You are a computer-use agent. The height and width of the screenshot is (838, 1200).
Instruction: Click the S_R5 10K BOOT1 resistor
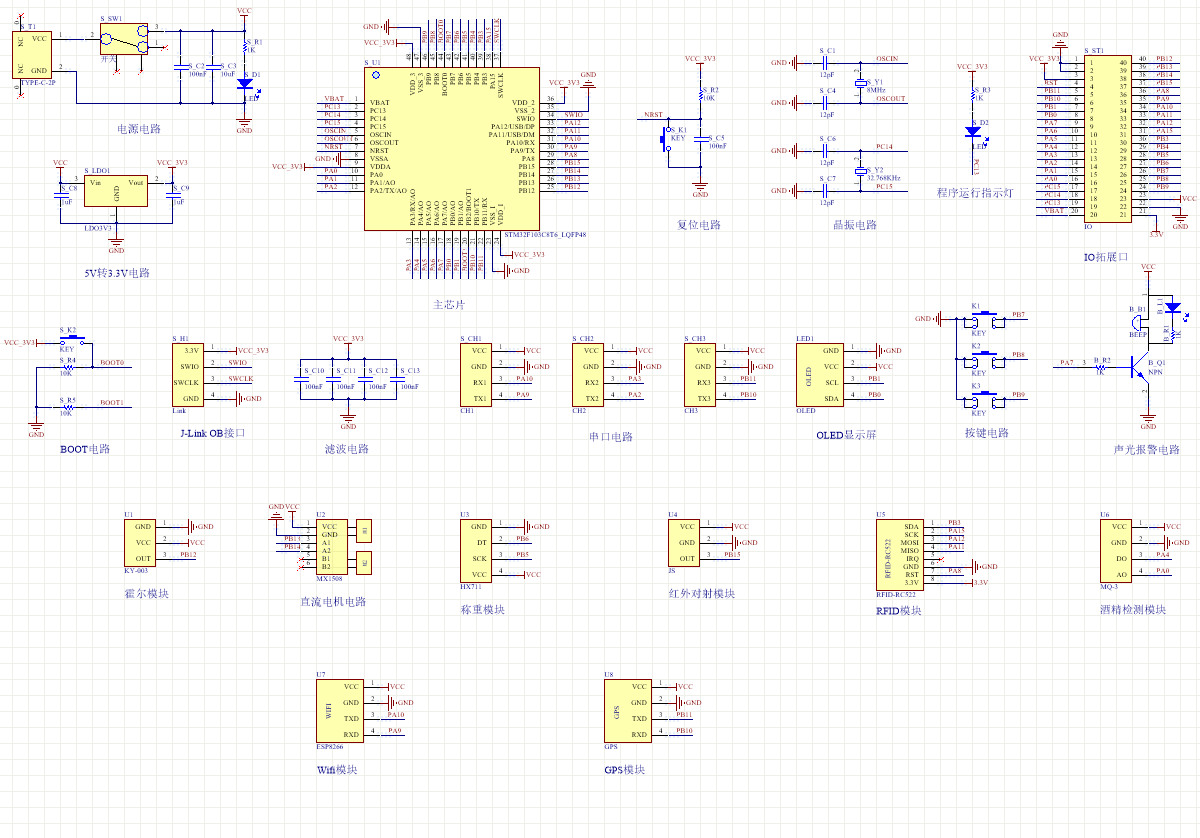tap(67, 406)
